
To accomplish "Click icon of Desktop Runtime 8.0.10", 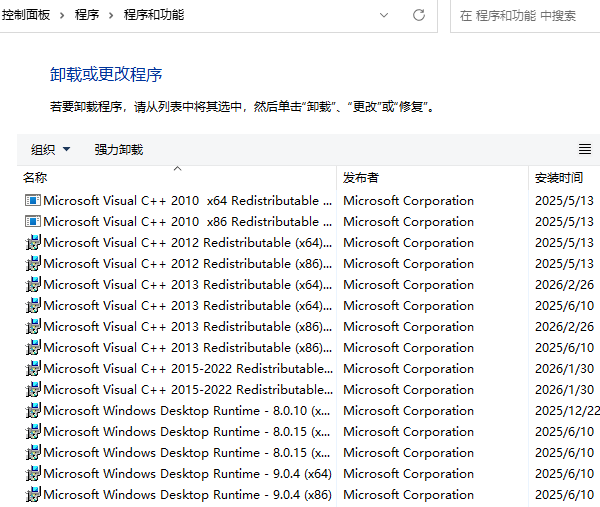I will click(33, 411).
